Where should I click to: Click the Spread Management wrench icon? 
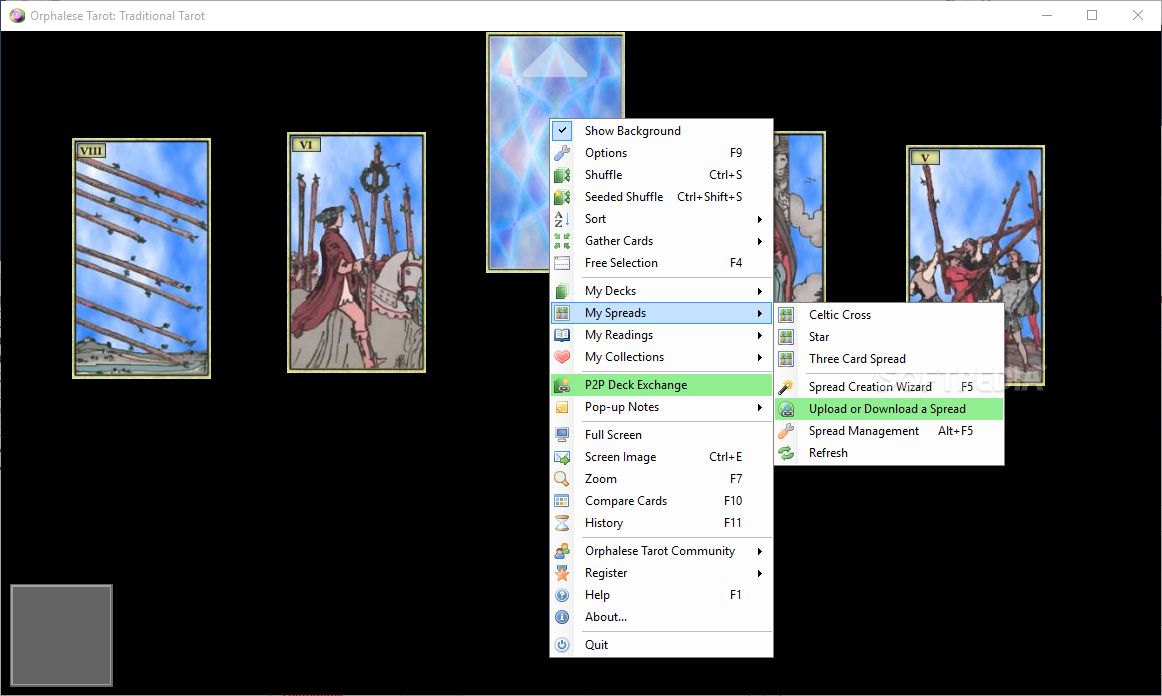pyautogui.click(x=786, y=431)
